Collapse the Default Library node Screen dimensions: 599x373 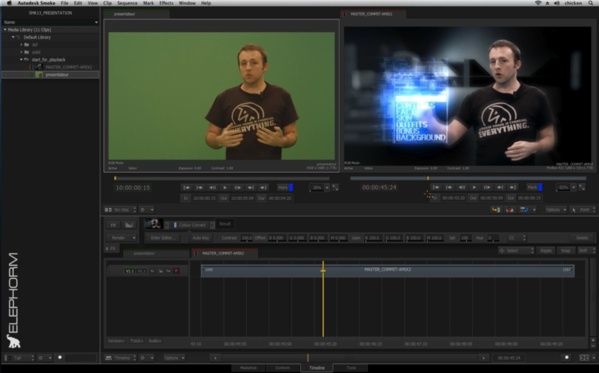(x=13, y=37)
